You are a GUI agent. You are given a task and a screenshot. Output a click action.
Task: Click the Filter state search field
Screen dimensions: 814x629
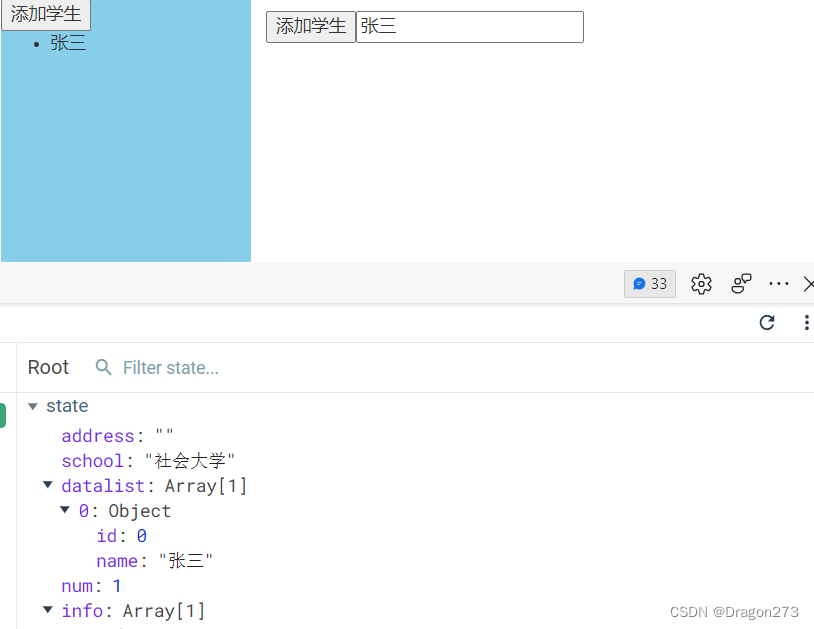[171, 368]
